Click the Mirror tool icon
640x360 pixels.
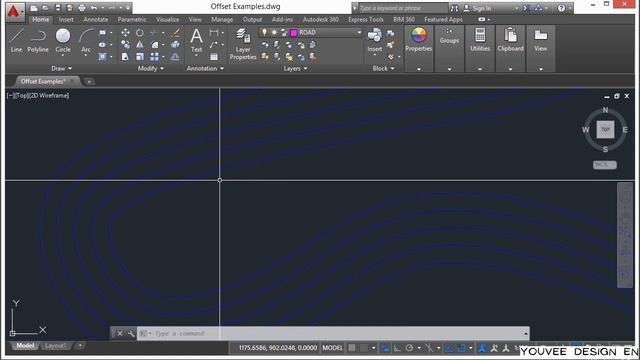pos(140,44)
